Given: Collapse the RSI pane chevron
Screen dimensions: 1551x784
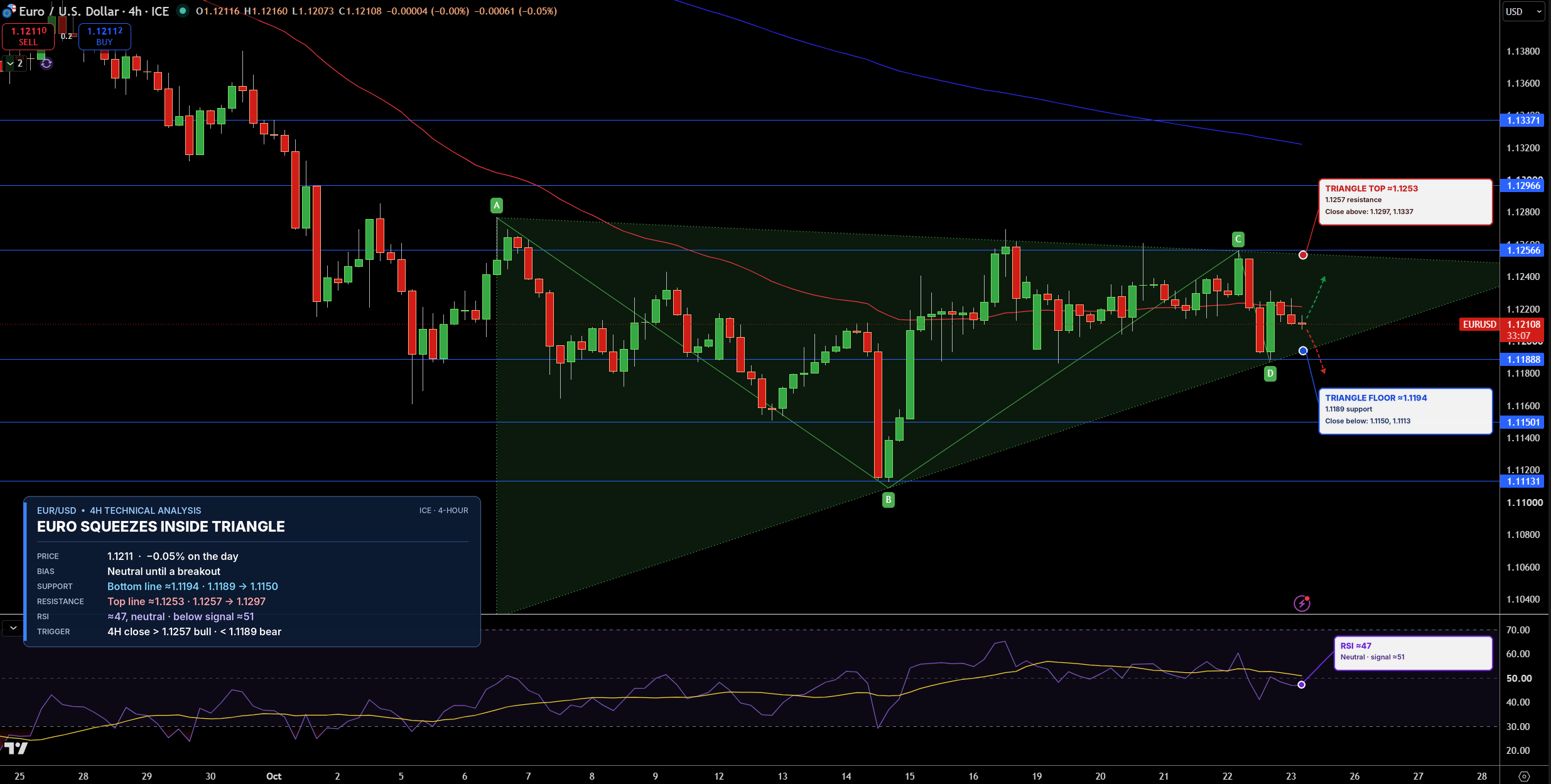Looking at the screenshot, I should [13, 628].
